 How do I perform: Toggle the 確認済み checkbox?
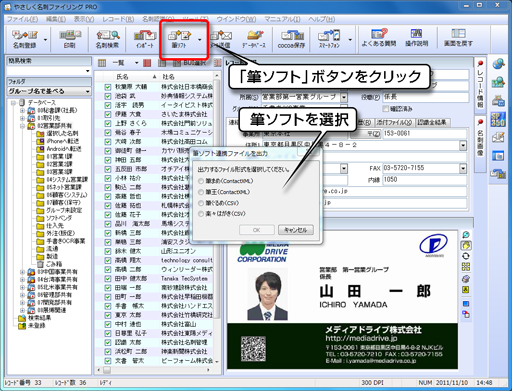385,109
